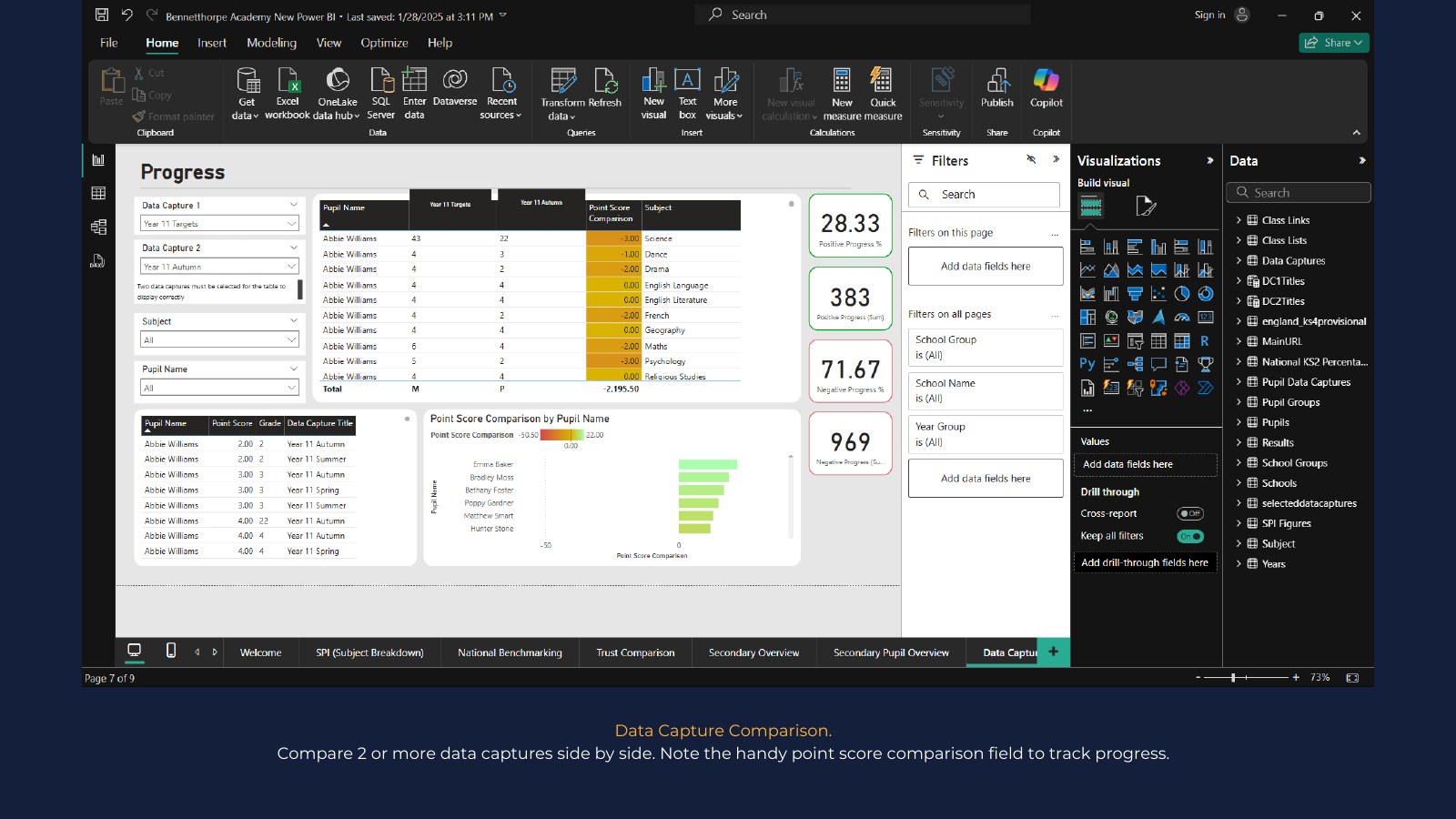Open the Subject slicer dropdown

[219, 340]
